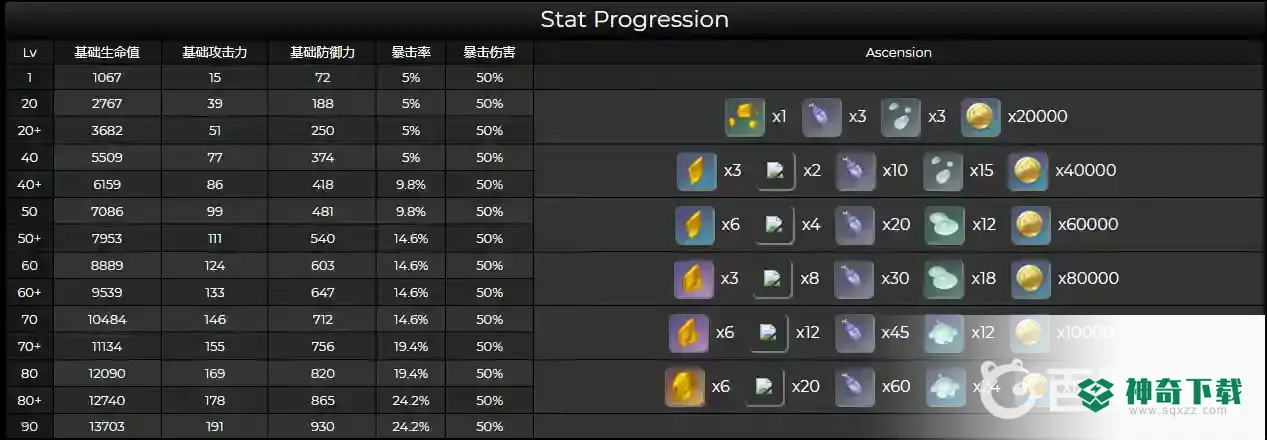1267x440 pixels.
Task: Select the gem chunk icon x3 row 60+
Action: pyautogui.click(x=693, y=279)
